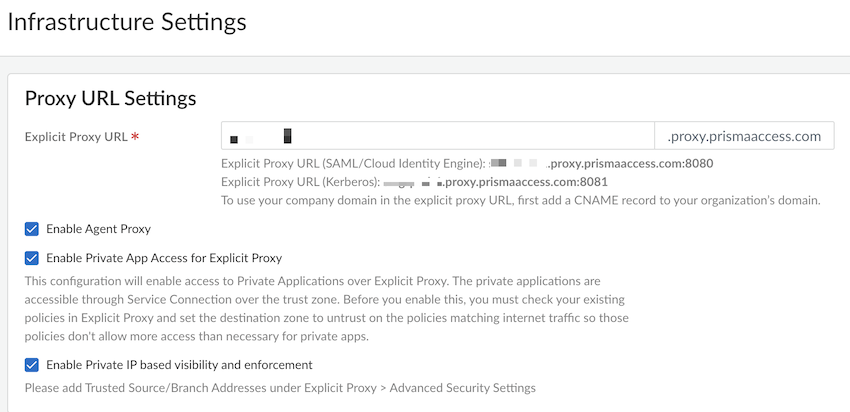Click the Explicit Proxy URL input field

(x=436, y=136)
